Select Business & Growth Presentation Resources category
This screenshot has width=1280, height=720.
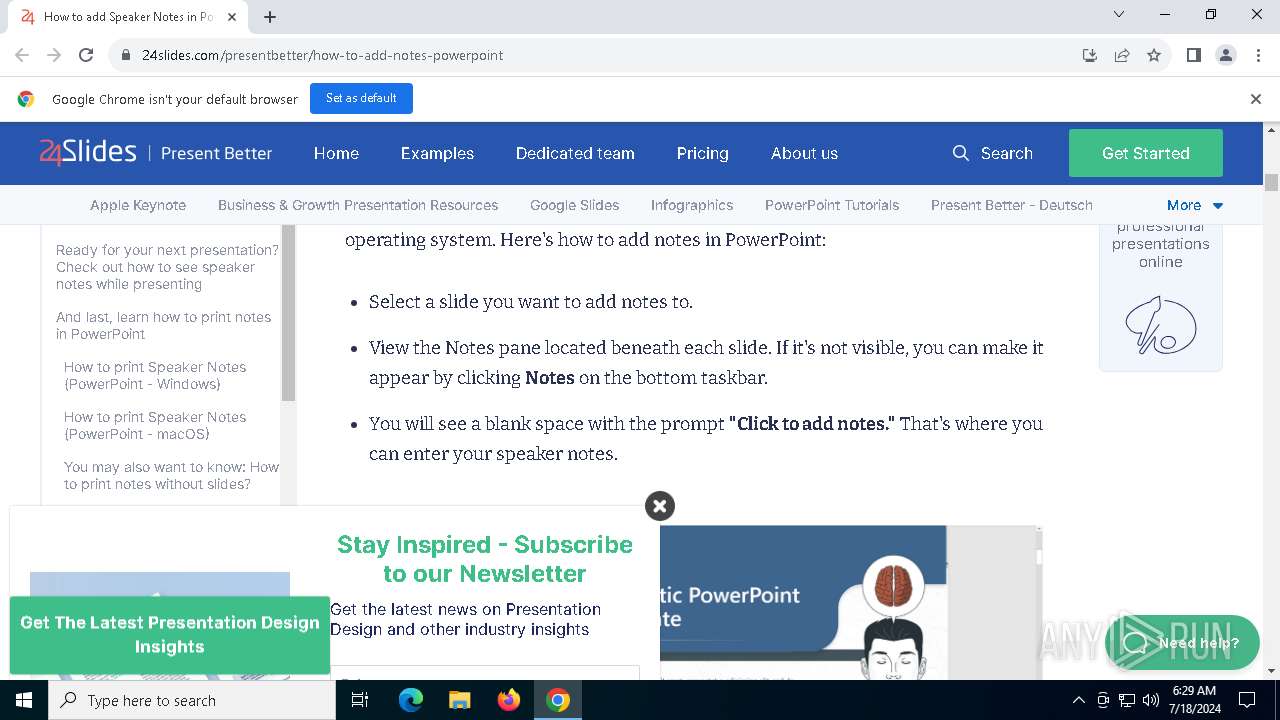(x=358, y=205)
